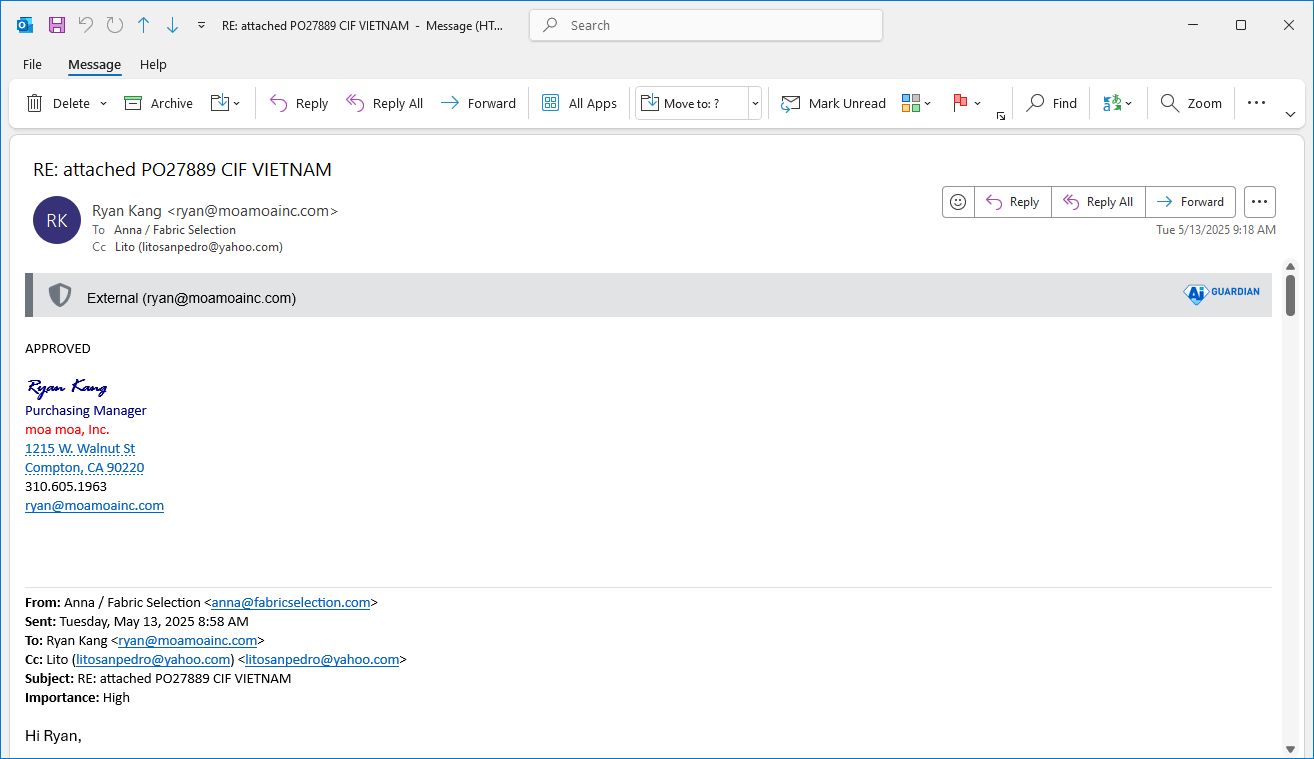Click the tags group dialog launcher
Screen dimensions: 1314x759
click(1001, 117)
